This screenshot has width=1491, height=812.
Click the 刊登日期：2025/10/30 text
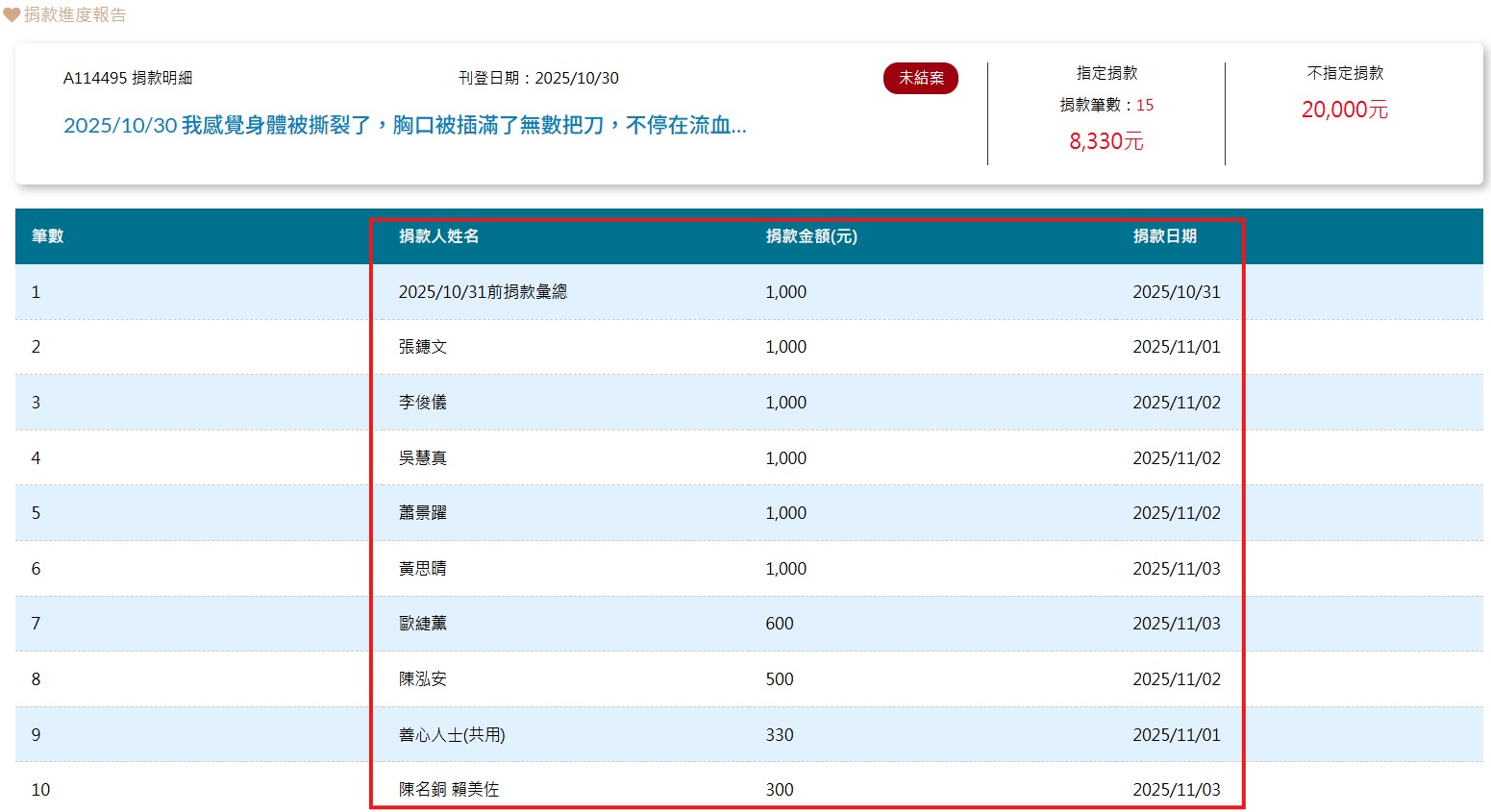point(538,79)
